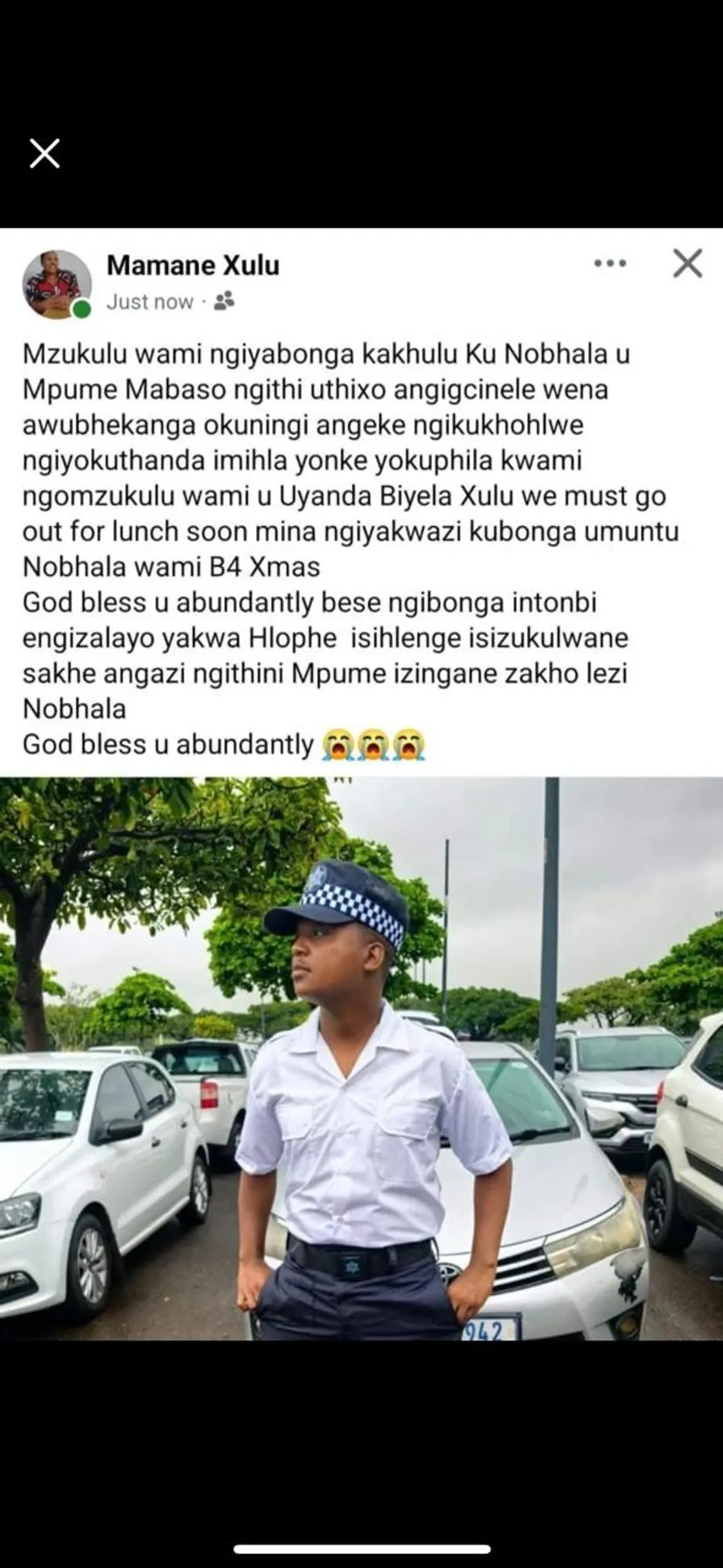
Task: Click the license plate showing 942
Action: coord(489,1328)
